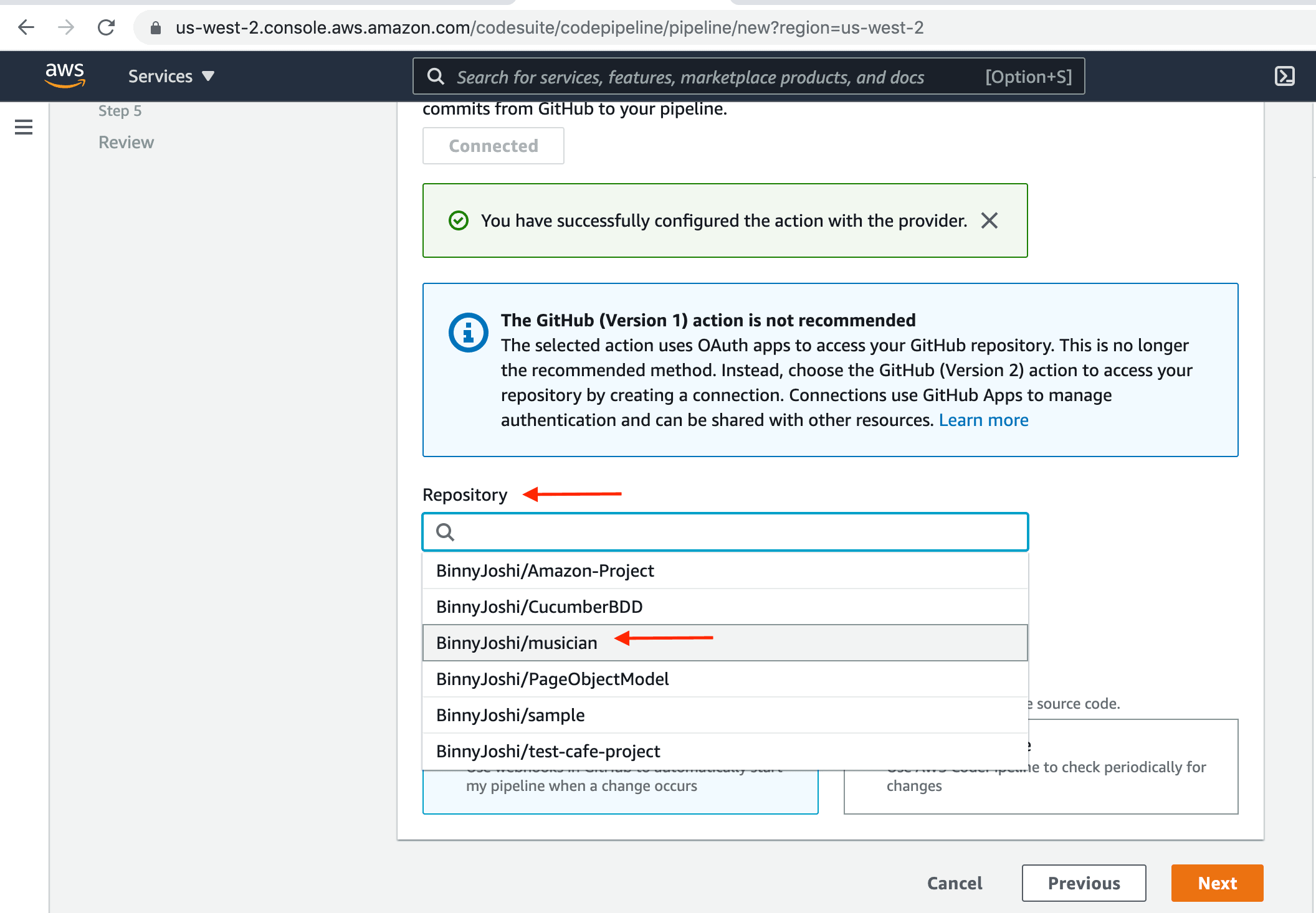Expand the Services dropdown menu

point(171,76)
